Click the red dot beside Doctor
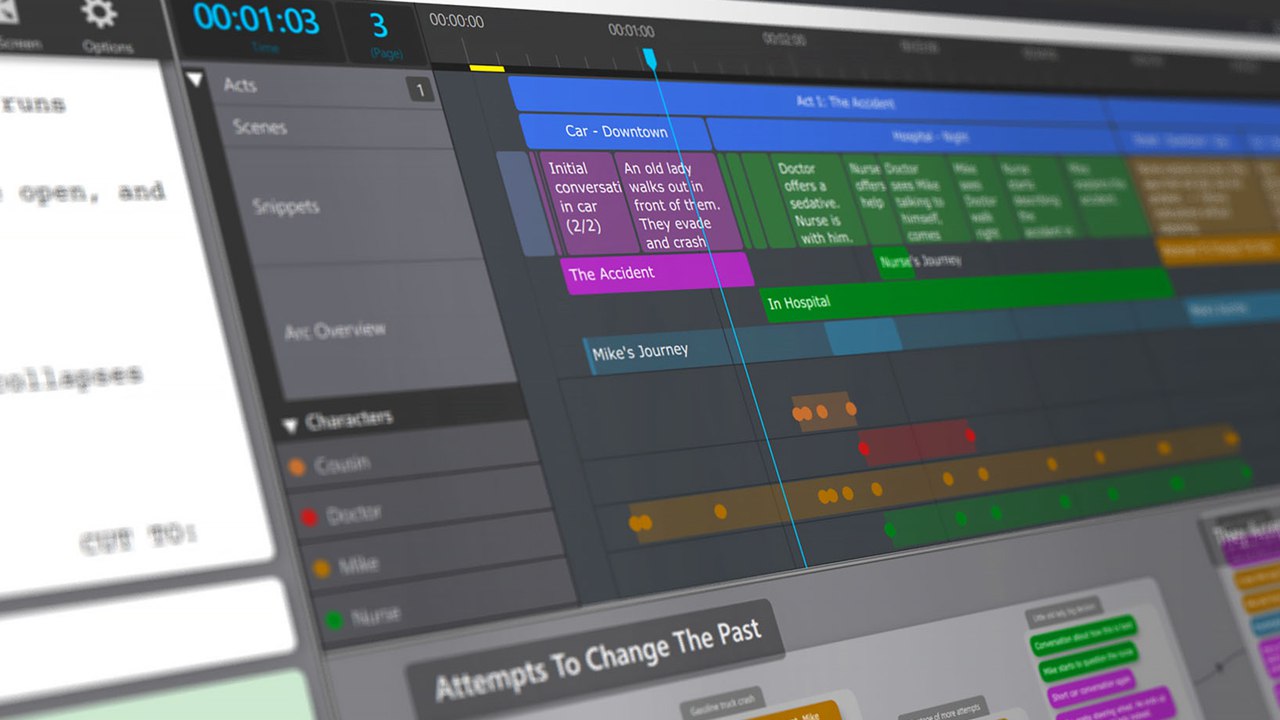Viewport: 1280px width, 720px height. [x=309, y=517]
